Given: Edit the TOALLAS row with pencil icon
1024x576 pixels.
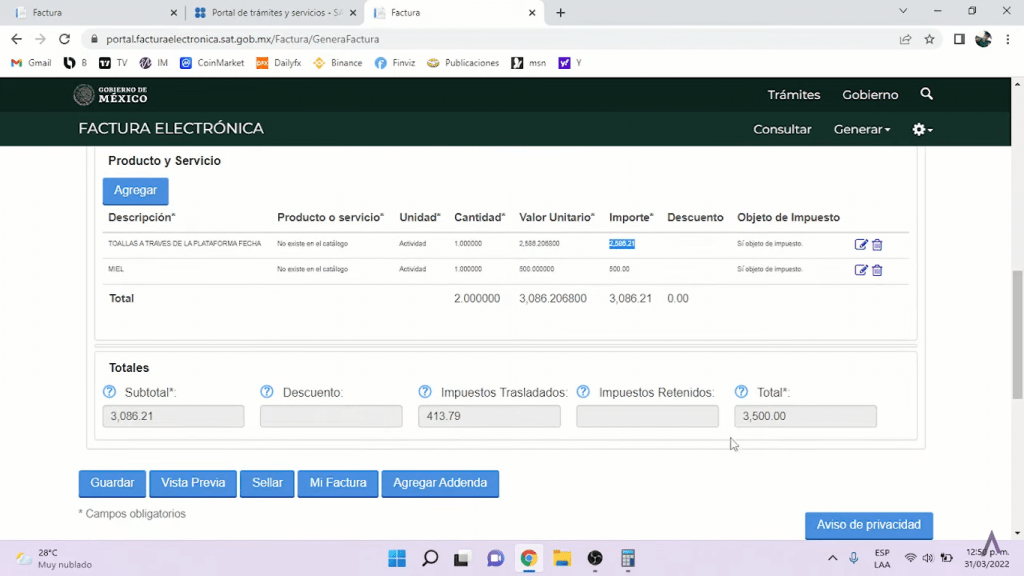Looking at the screenshot, I should pyautogui.click(x=861, y=244).
